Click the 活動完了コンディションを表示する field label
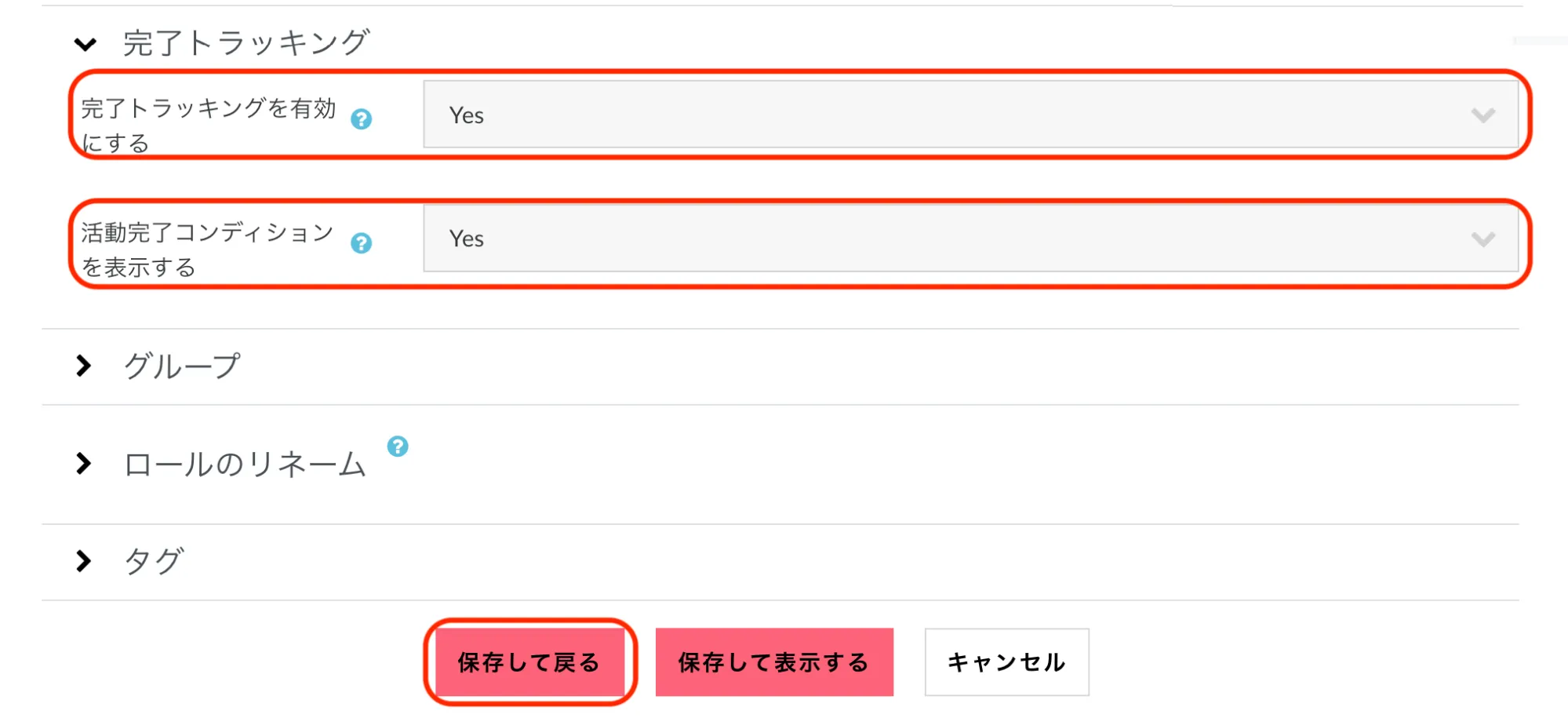This screenshot has height=718, width=1568. 208,249
